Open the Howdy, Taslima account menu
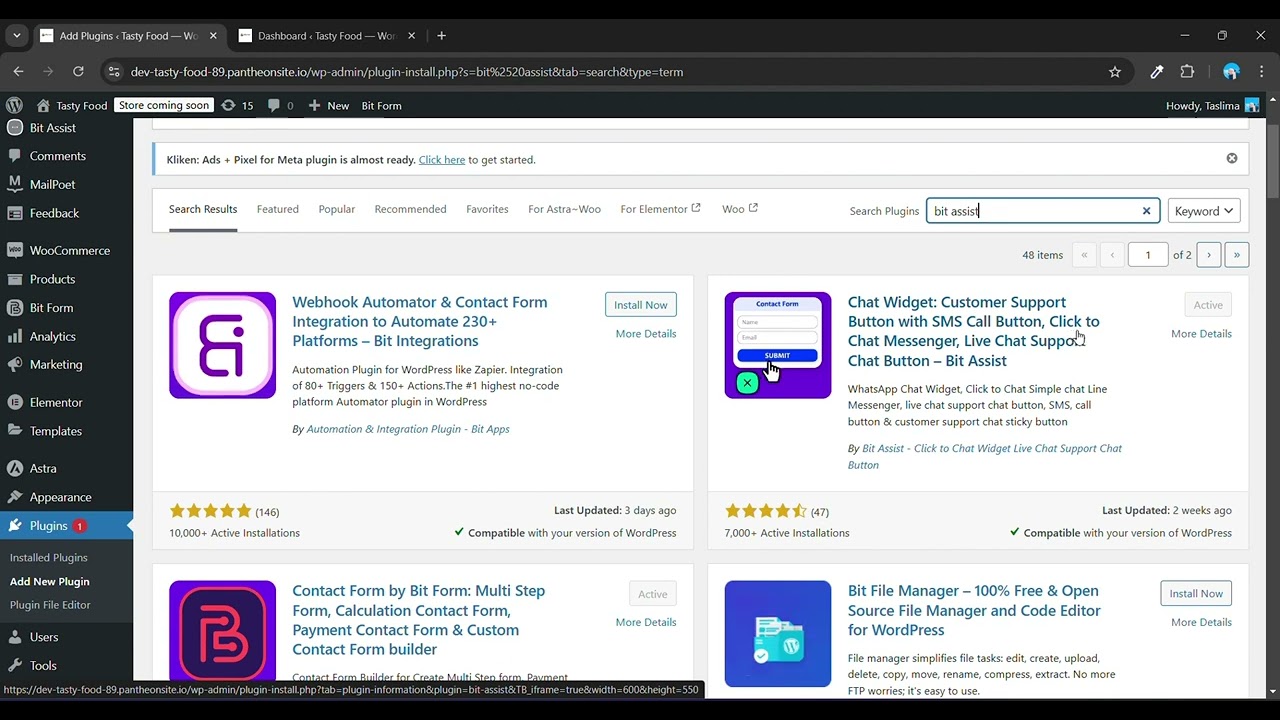1280x720 pixels. click(1212, 105)
